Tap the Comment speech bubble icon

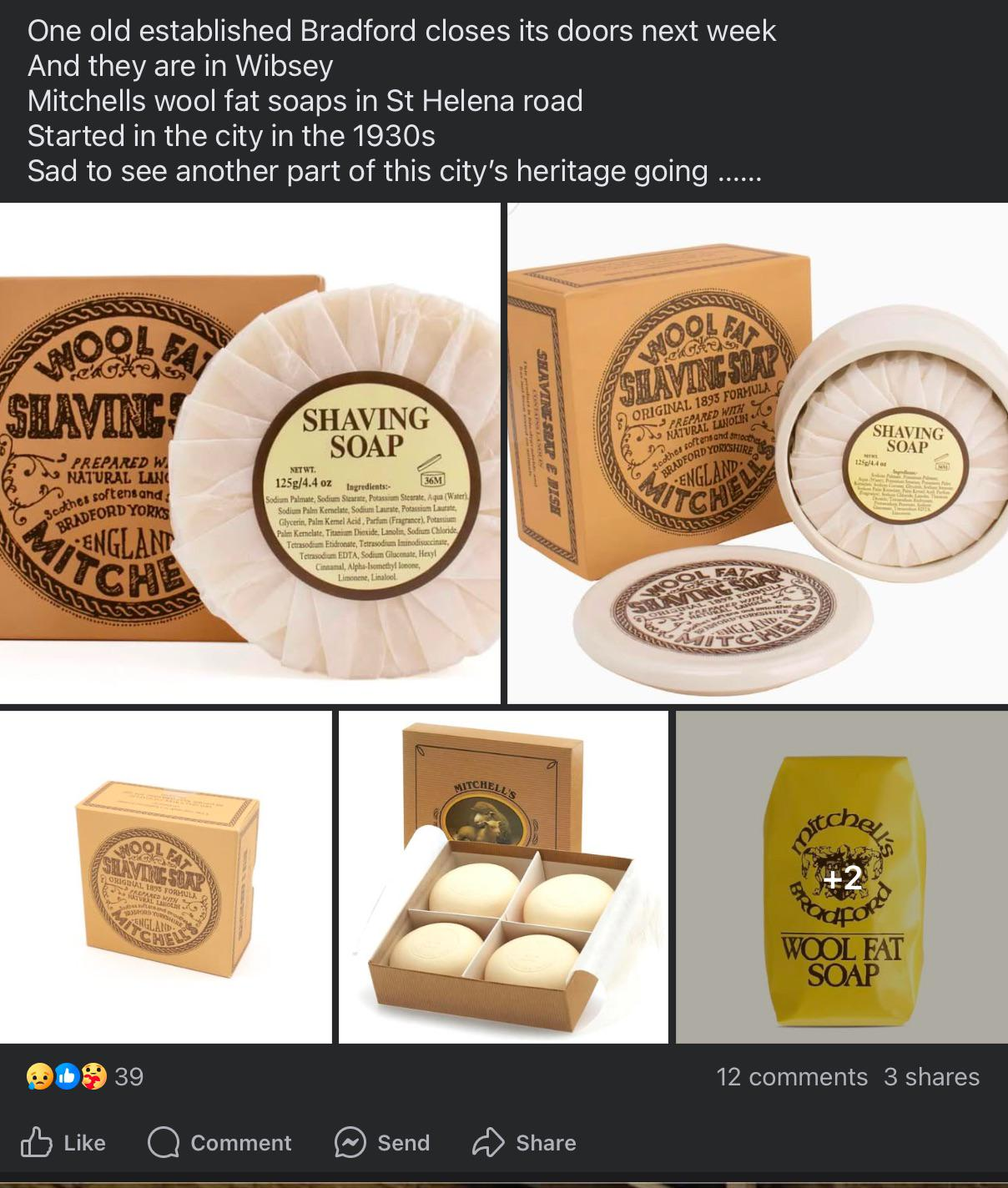[x=164, y=1143]
